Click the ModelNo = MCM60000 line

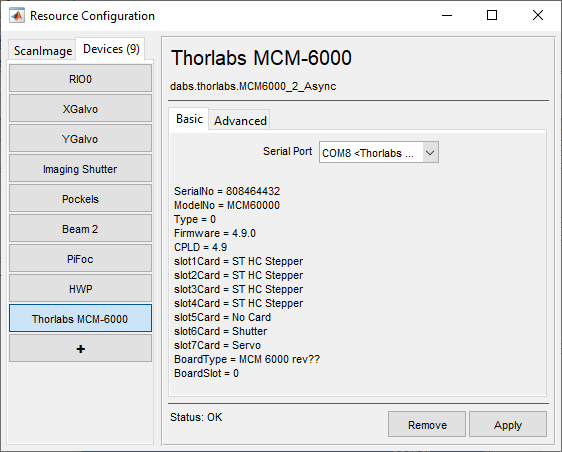tap(227, 205)
